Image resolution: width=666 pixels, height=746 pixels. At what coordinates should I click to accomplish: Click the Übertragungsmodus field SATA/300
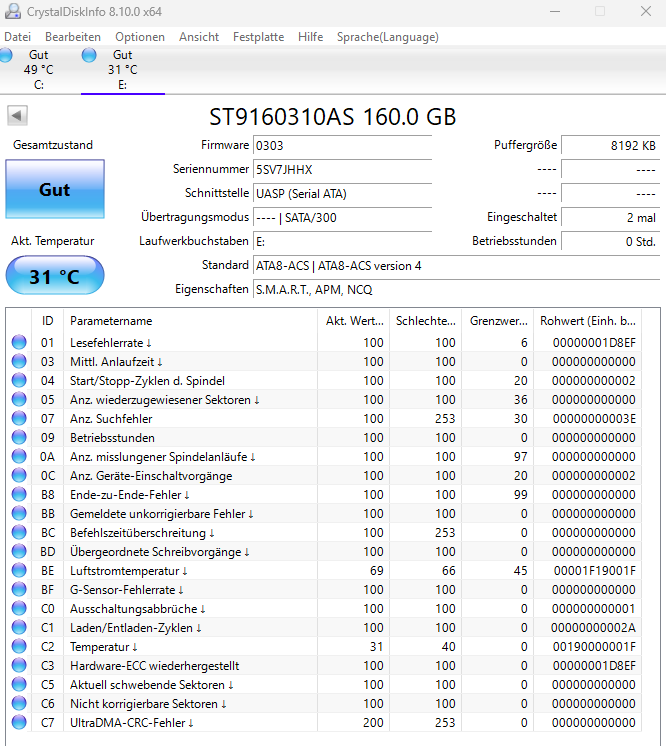coord(343,218)
